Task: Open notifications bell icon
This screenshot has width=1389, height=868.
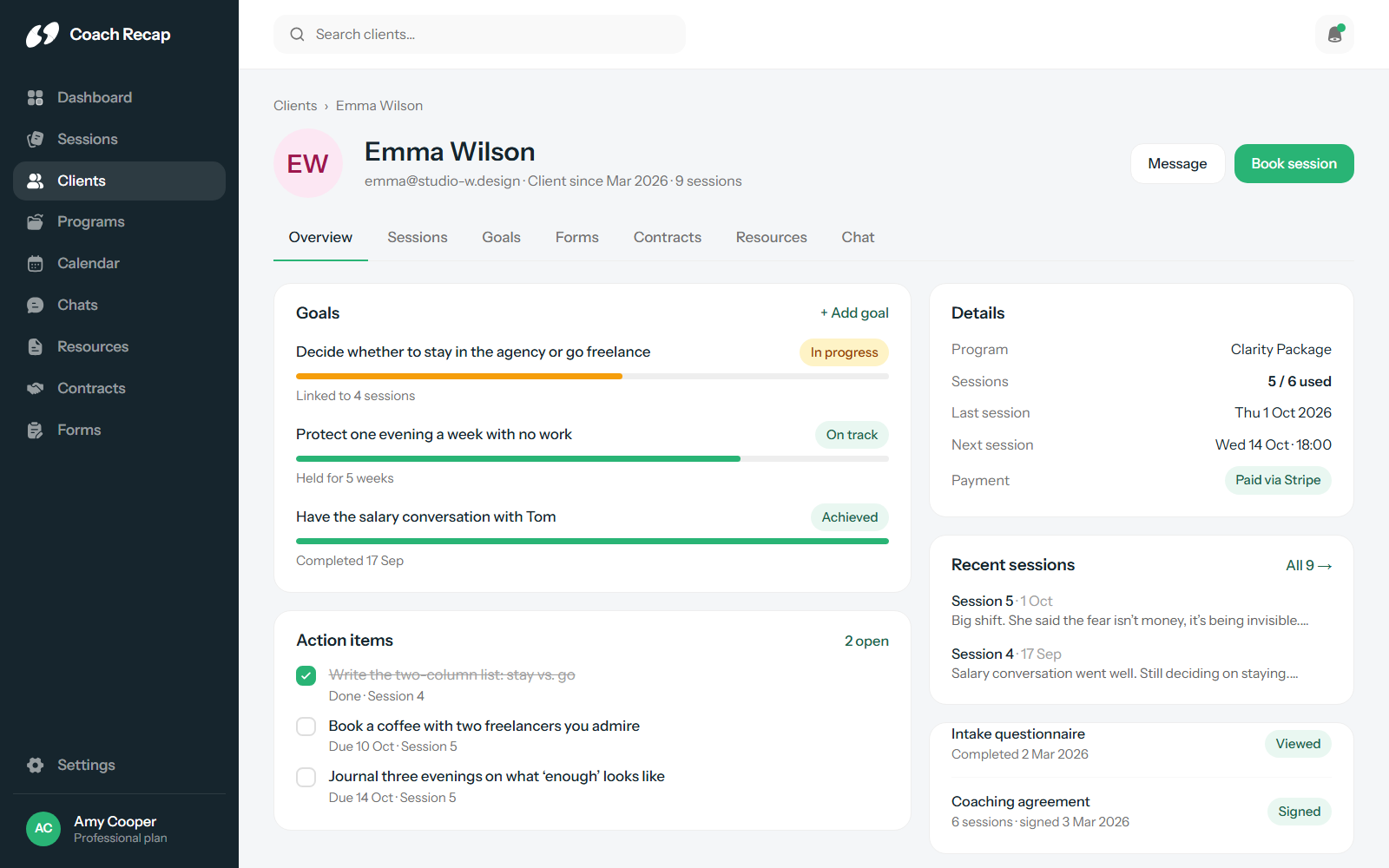Action: (x=1335, y=35)
